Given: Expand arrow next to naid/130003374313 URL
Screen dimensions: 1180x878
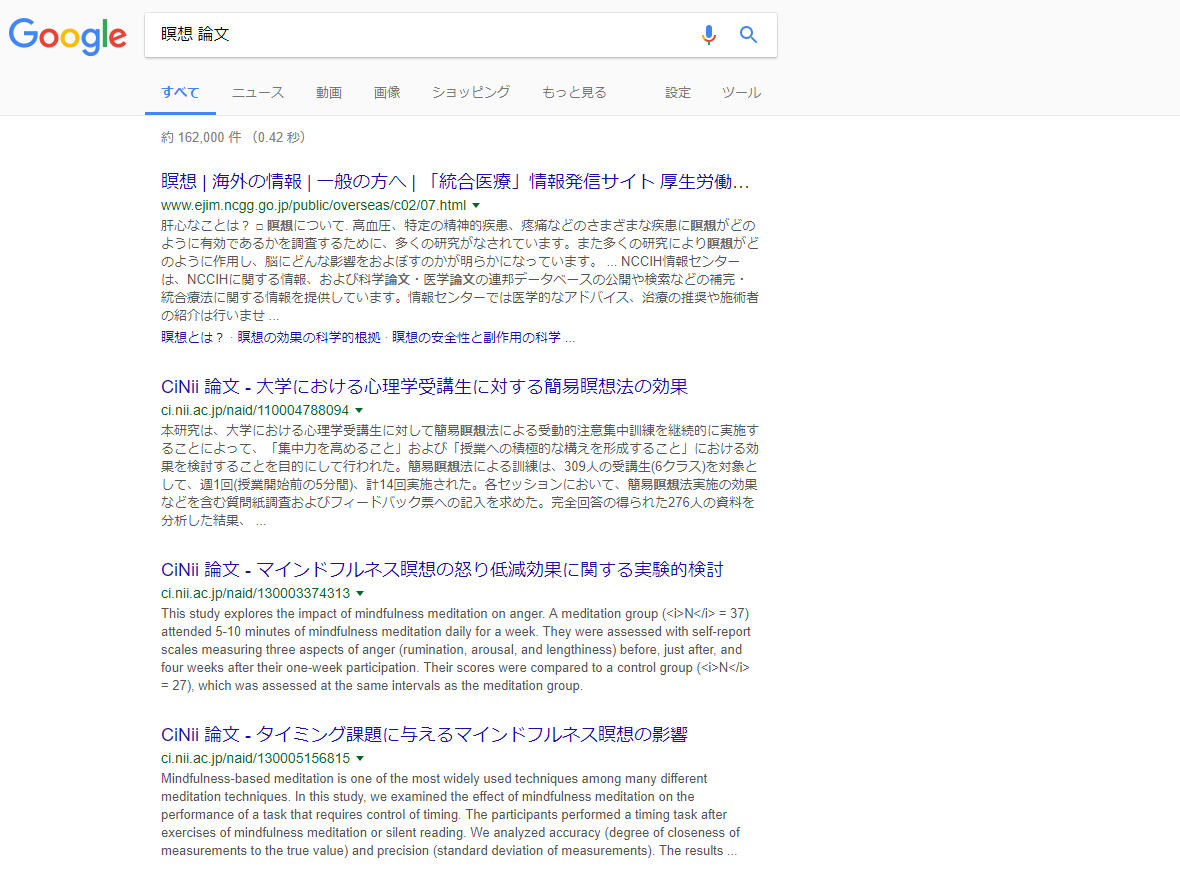Looking at the screenshot, I should 360,594.
